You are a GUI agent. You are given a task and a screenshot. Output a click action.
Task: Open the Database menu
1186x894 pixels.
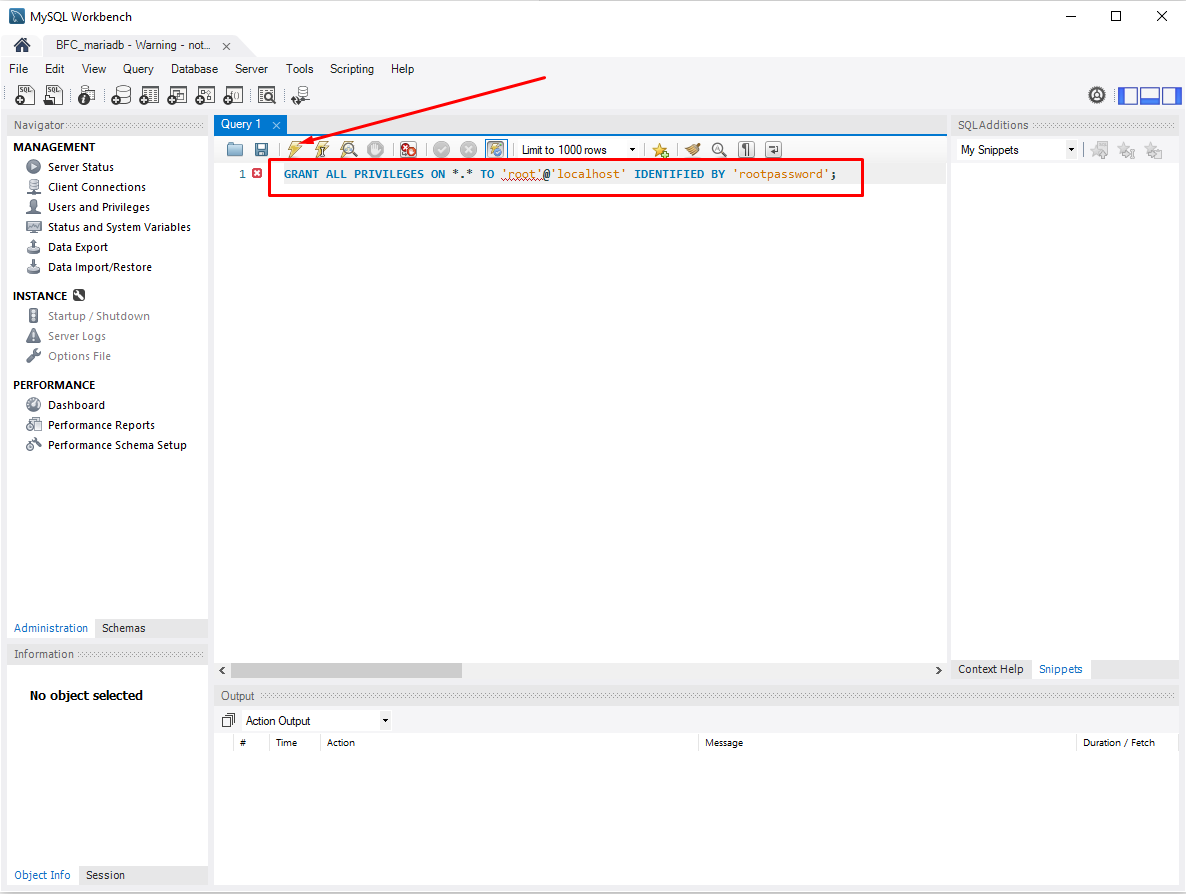[x=194, y=69]
